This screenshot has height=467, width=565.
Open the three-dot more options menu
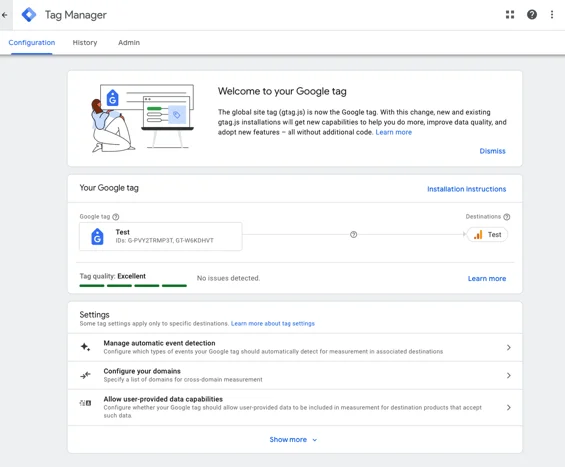(552, 15)
